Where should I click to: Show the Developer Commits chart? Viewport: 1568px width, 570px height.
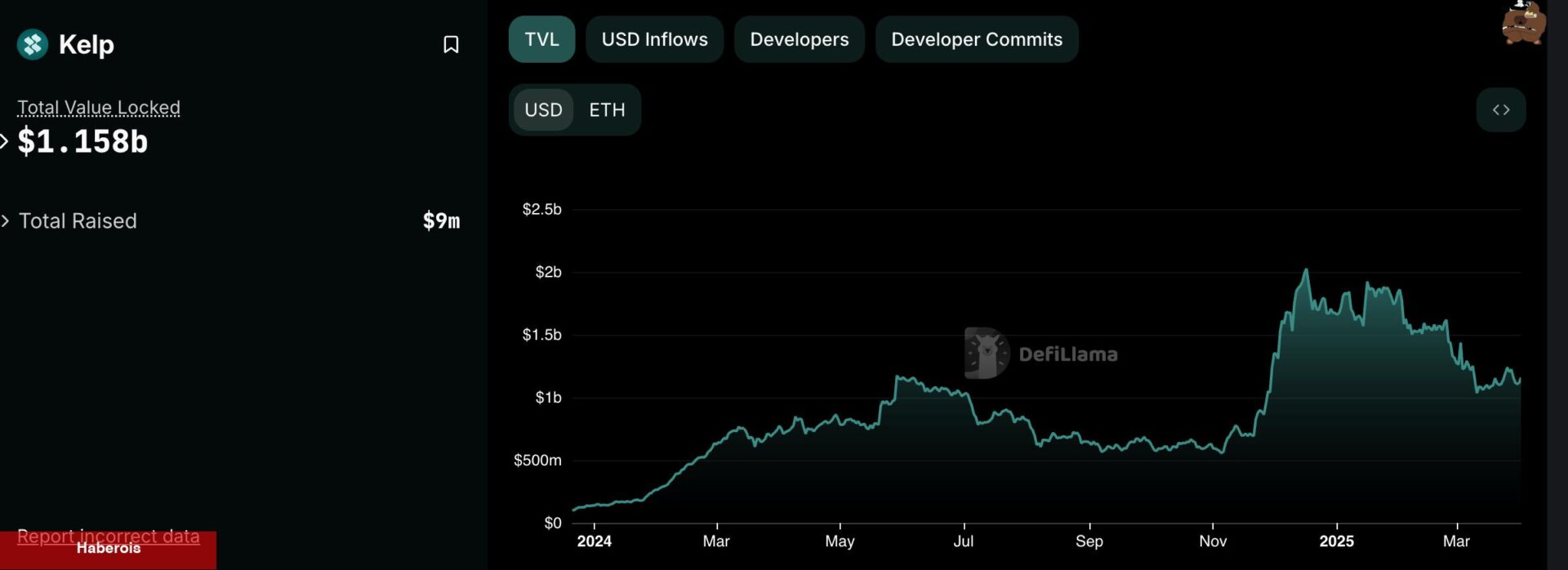coord(977,39)
